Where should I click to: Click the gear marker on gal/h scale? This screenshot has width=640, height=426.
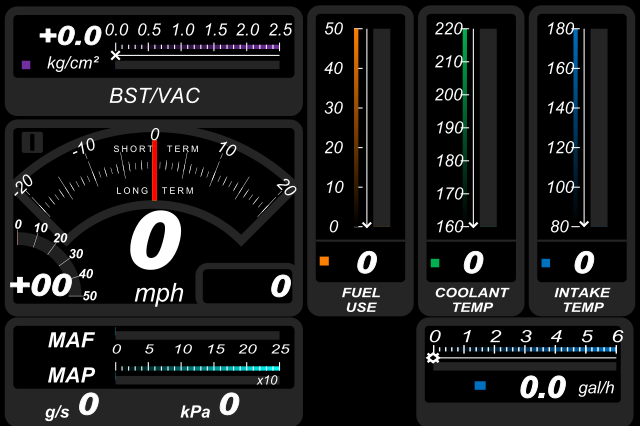[433, 358]
